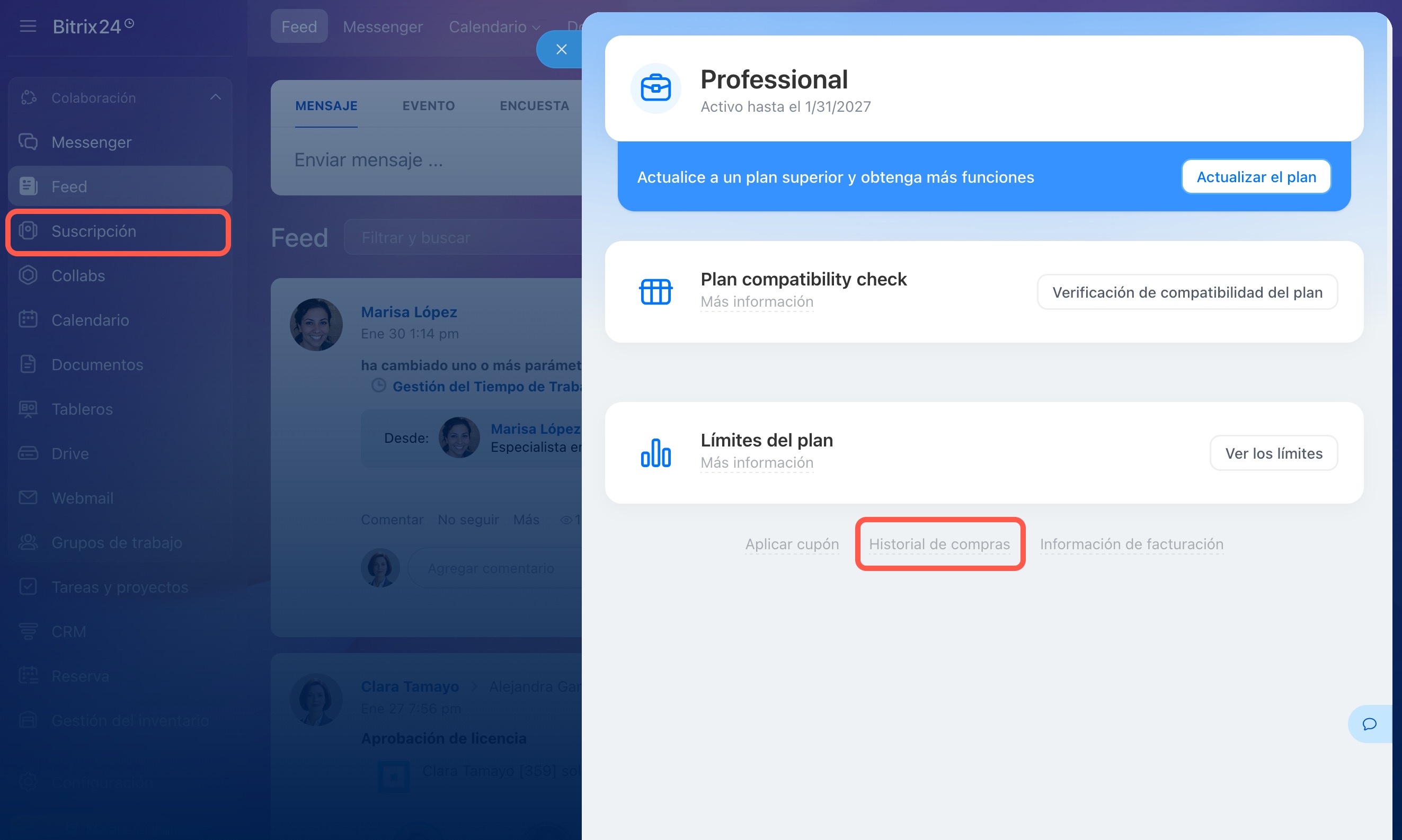Click the Professional plan briefcase icon
This screenshot has width=1402, height=840.
click(x=655, y=89)
